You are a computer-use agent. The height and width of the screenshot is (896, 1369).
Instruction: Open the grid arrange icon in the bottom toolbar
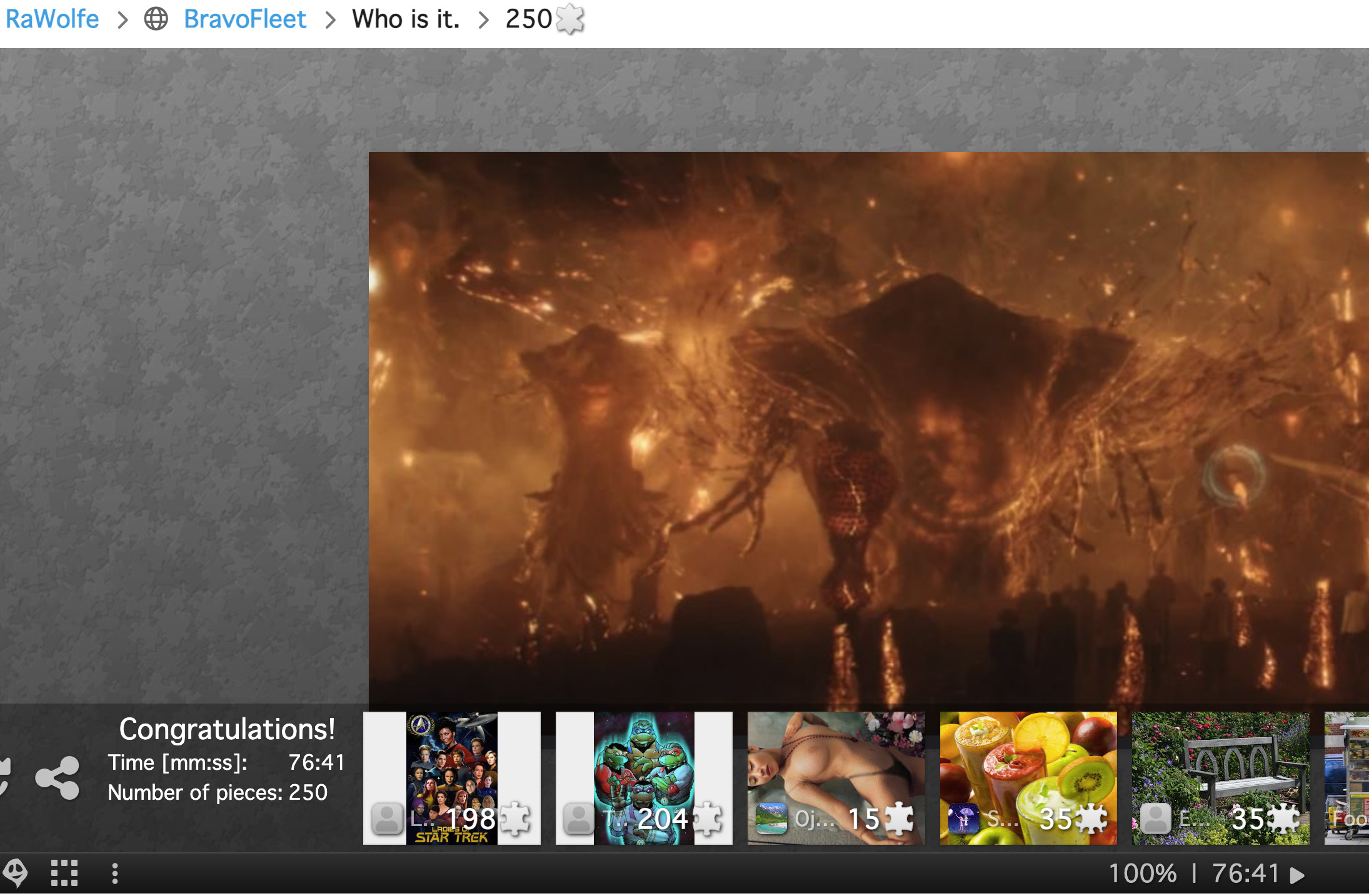pyautogui.click(x=64, y=873)
